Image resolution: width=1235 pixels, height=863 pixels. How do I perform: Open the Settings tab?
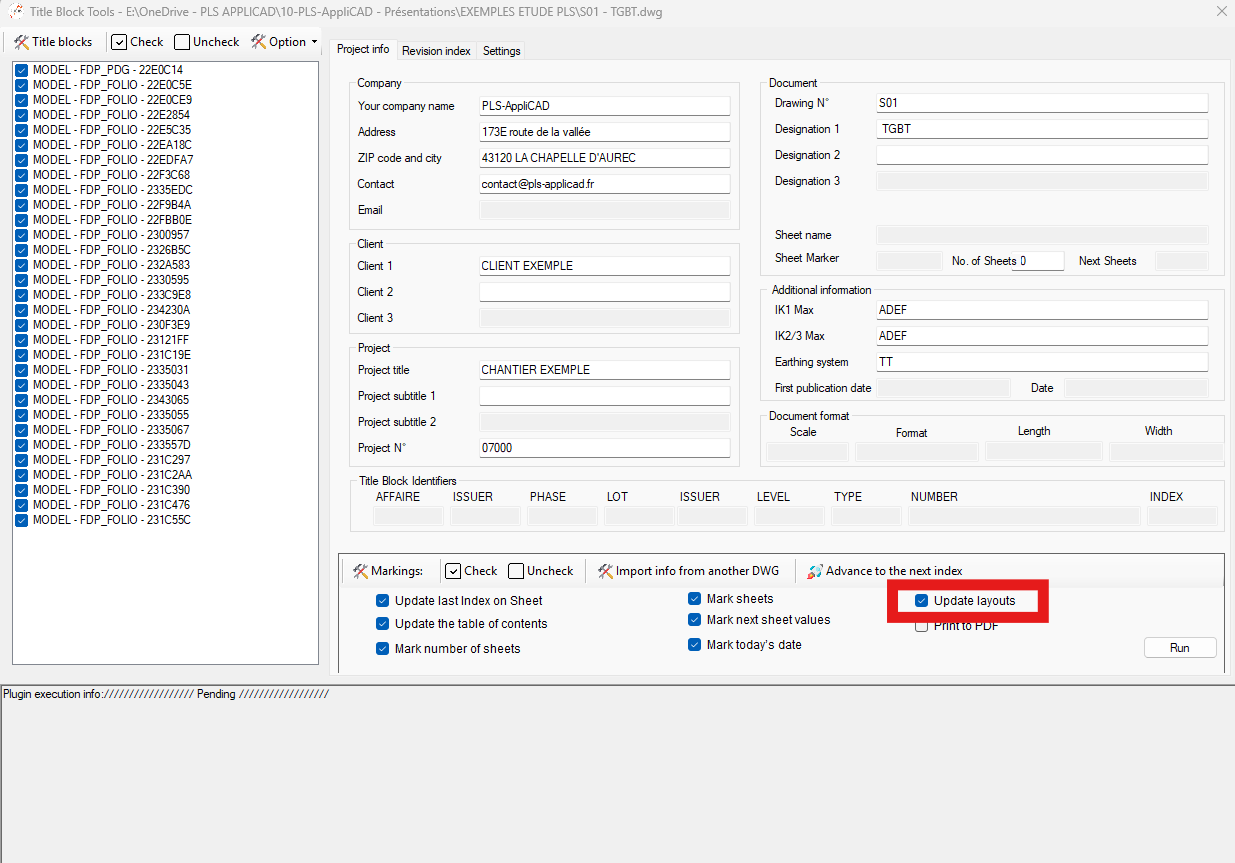(x=501, y=51)
